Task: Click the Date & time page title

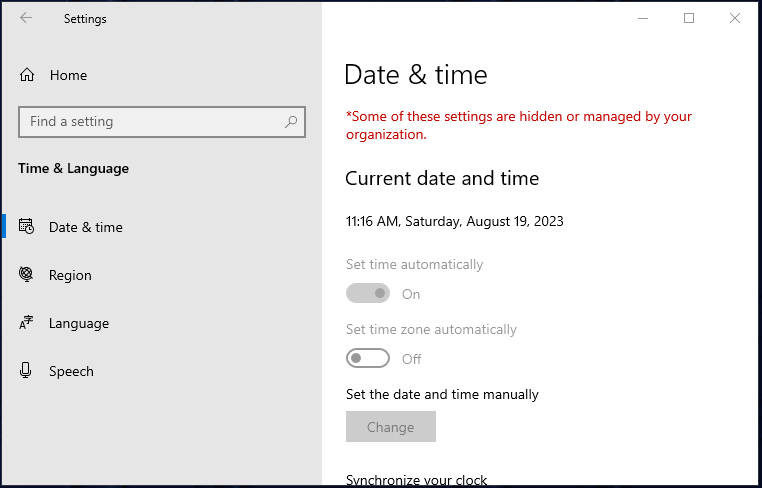Action: click(x=416, y=75)
